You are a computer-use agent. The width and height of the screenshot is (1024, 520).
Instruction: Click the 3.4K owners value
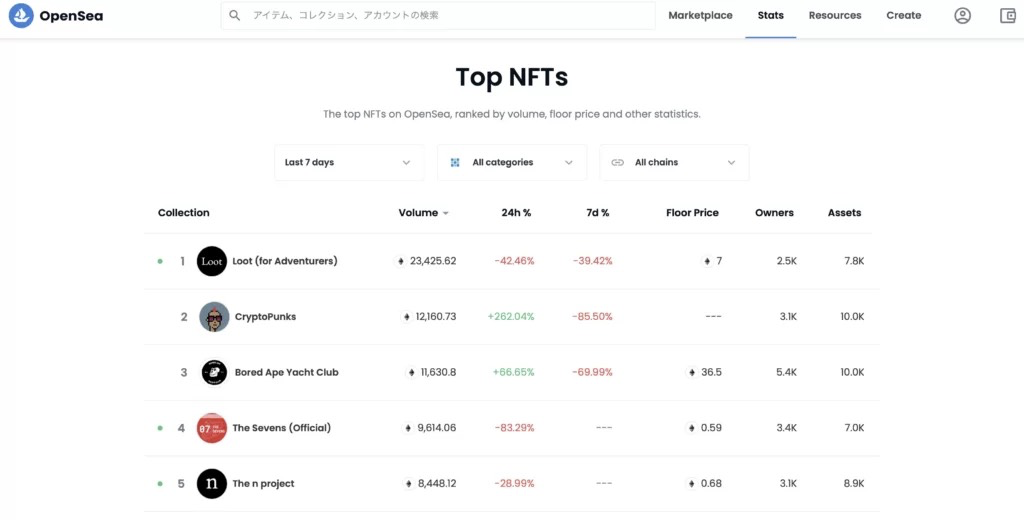point(787,428)
